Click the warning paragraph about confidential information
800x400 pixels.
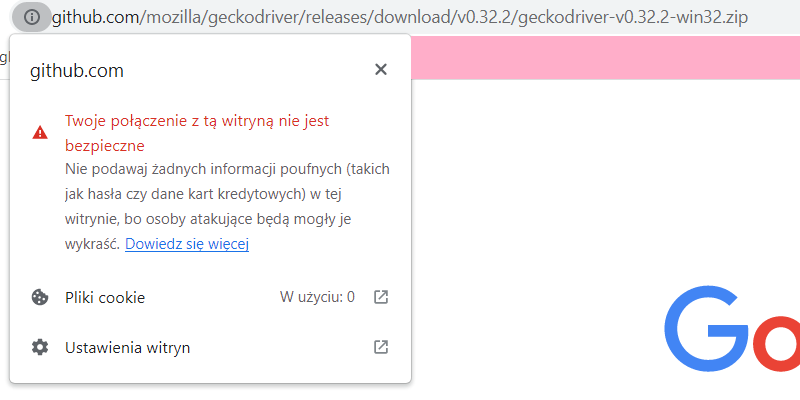227,207
